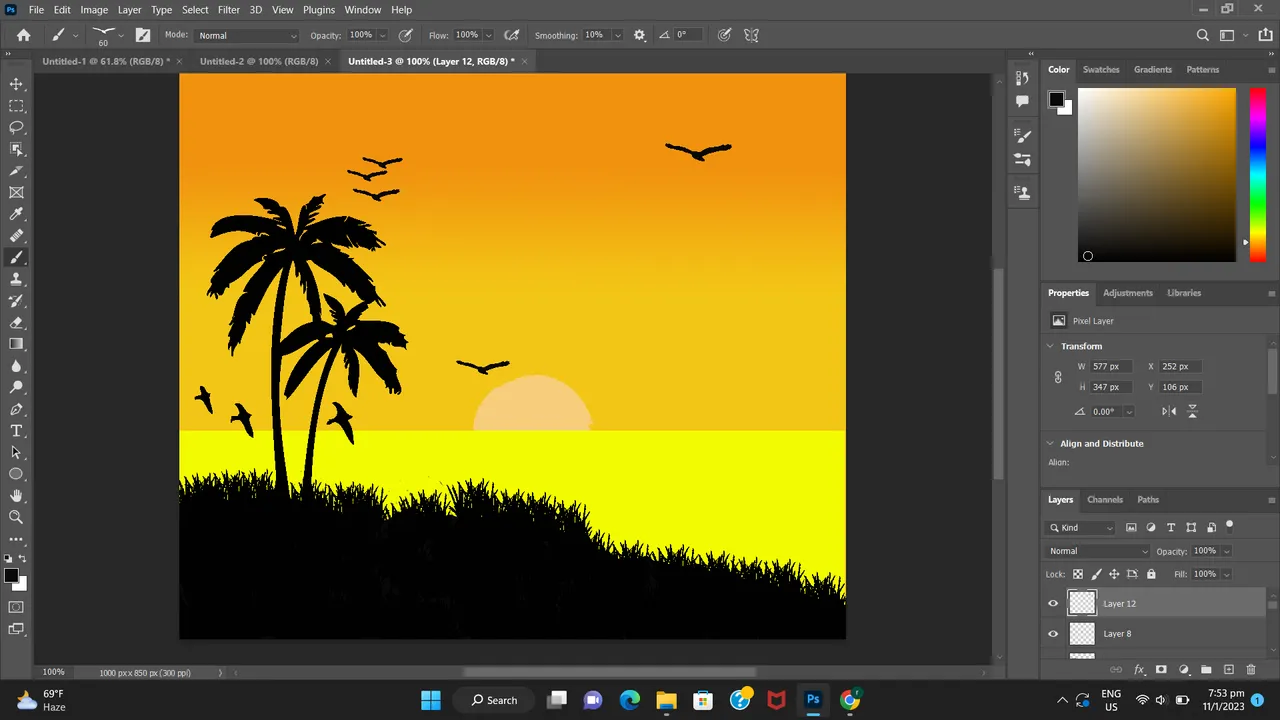Click the symmetry paint butterfly icon
The image size is (1280, 720).
[x=752, y=35]
